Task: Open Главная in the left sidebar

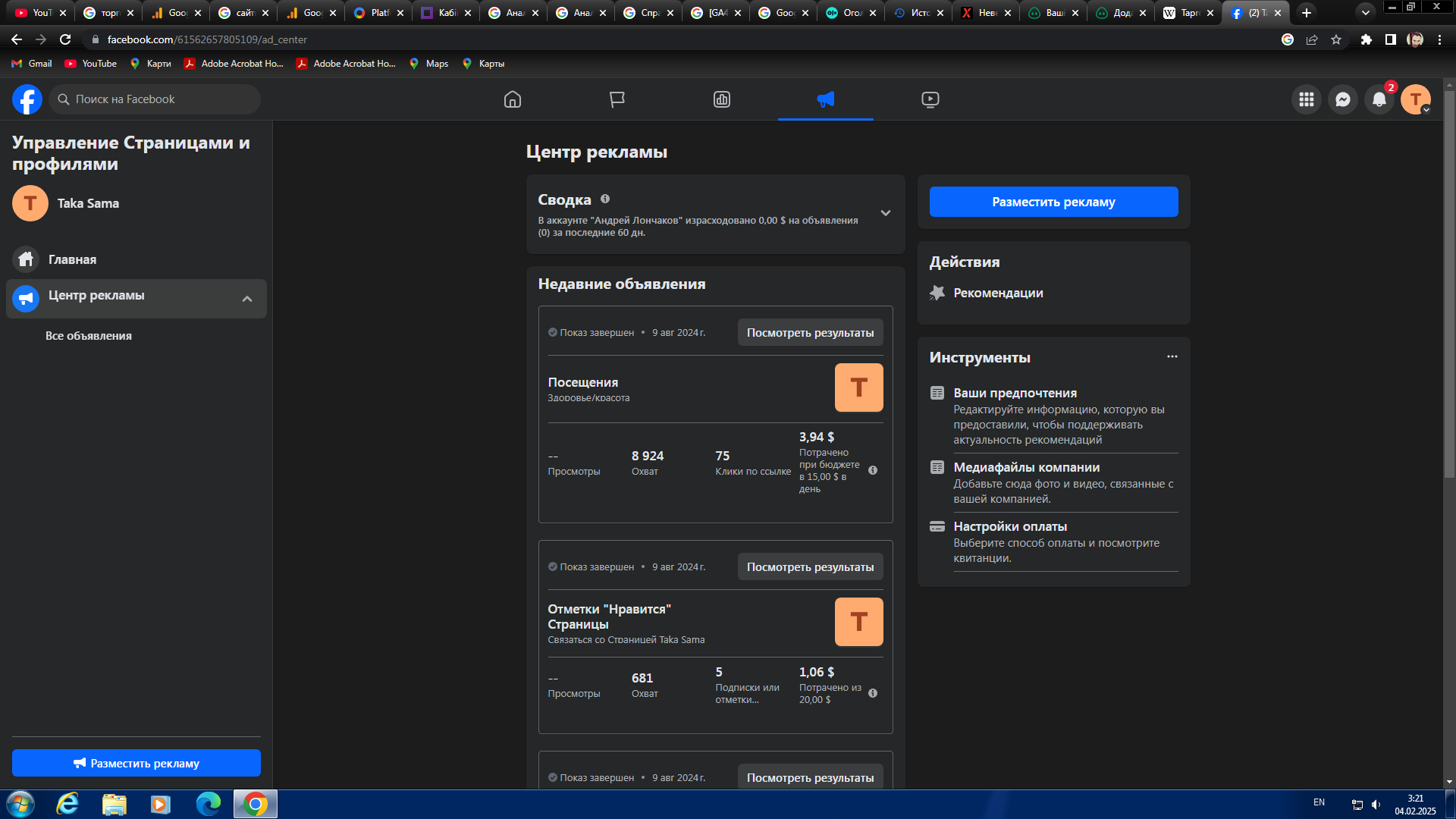Action: pos(136,259)
